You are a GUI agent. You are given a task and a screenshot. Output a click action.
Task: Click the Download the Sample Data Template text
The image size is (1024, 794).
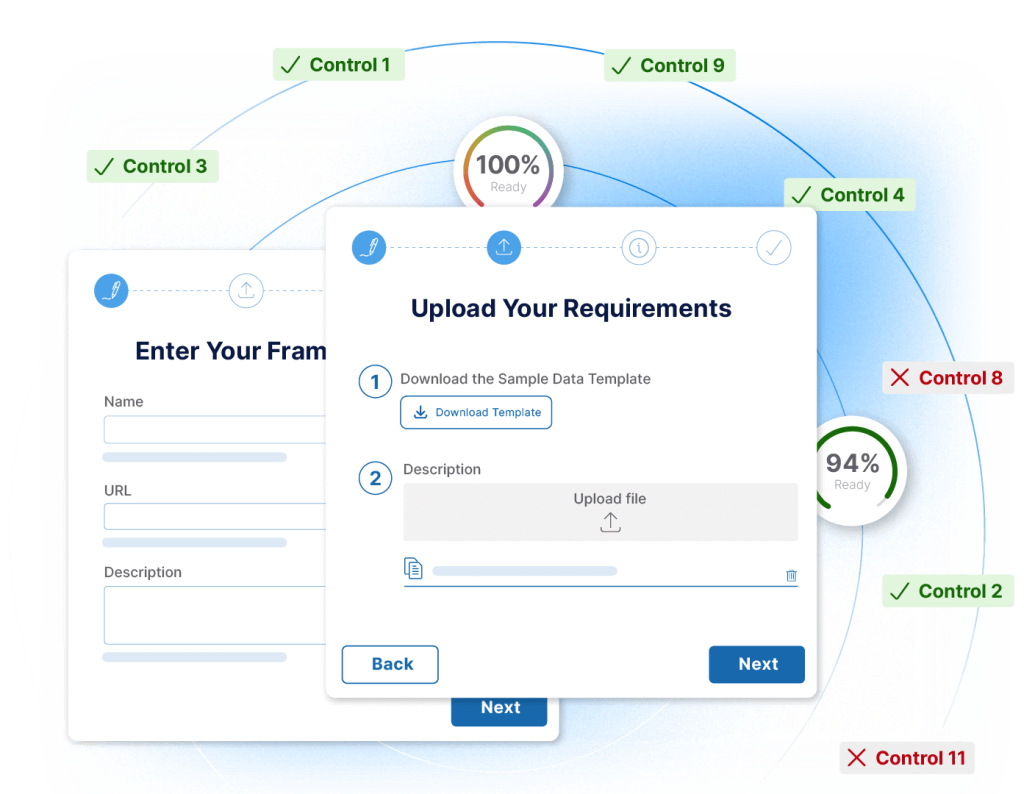point(525,379)
